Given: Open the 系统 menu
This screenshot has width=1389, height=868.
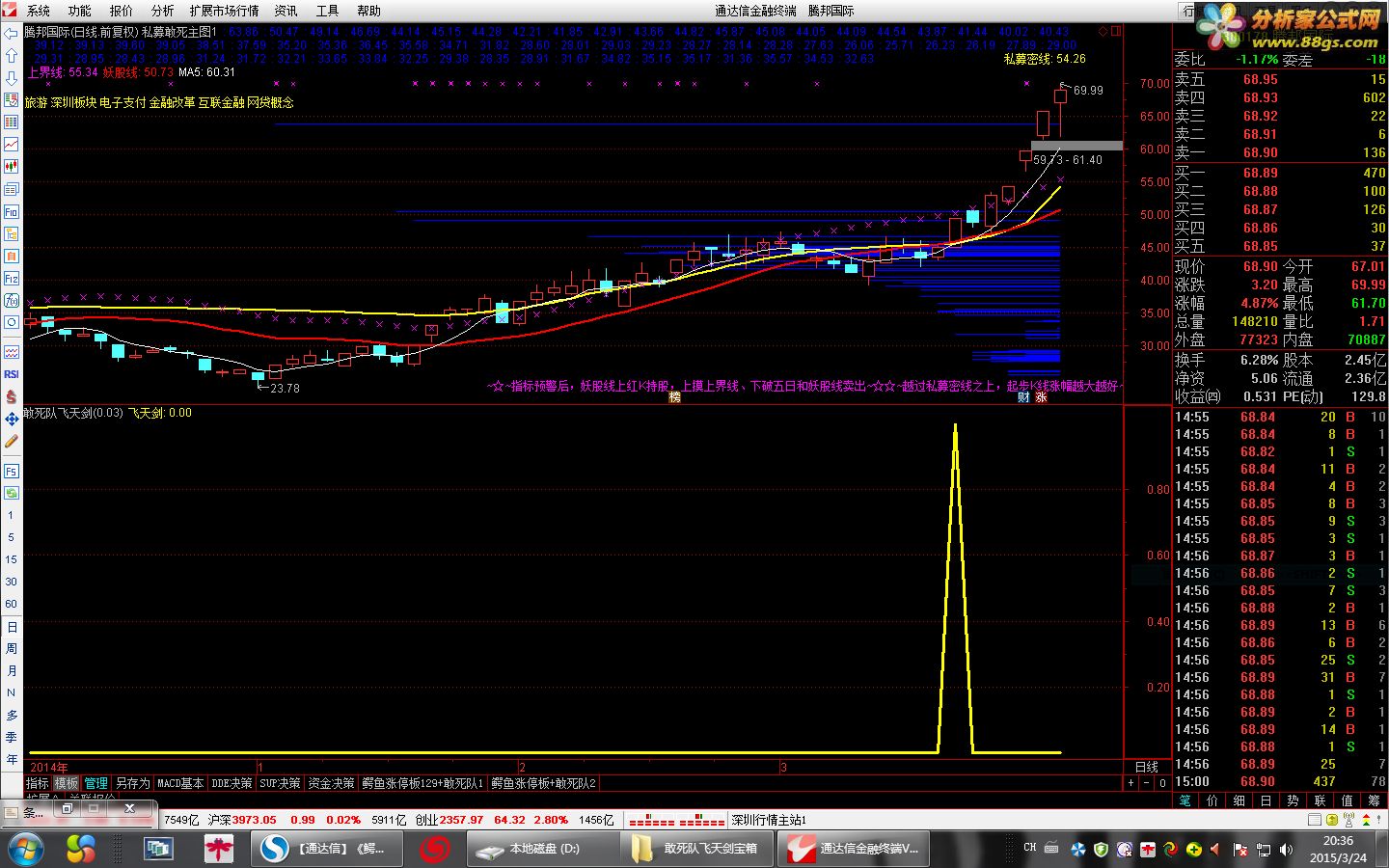Looking at the screenshot, I should tap(39, 11).
